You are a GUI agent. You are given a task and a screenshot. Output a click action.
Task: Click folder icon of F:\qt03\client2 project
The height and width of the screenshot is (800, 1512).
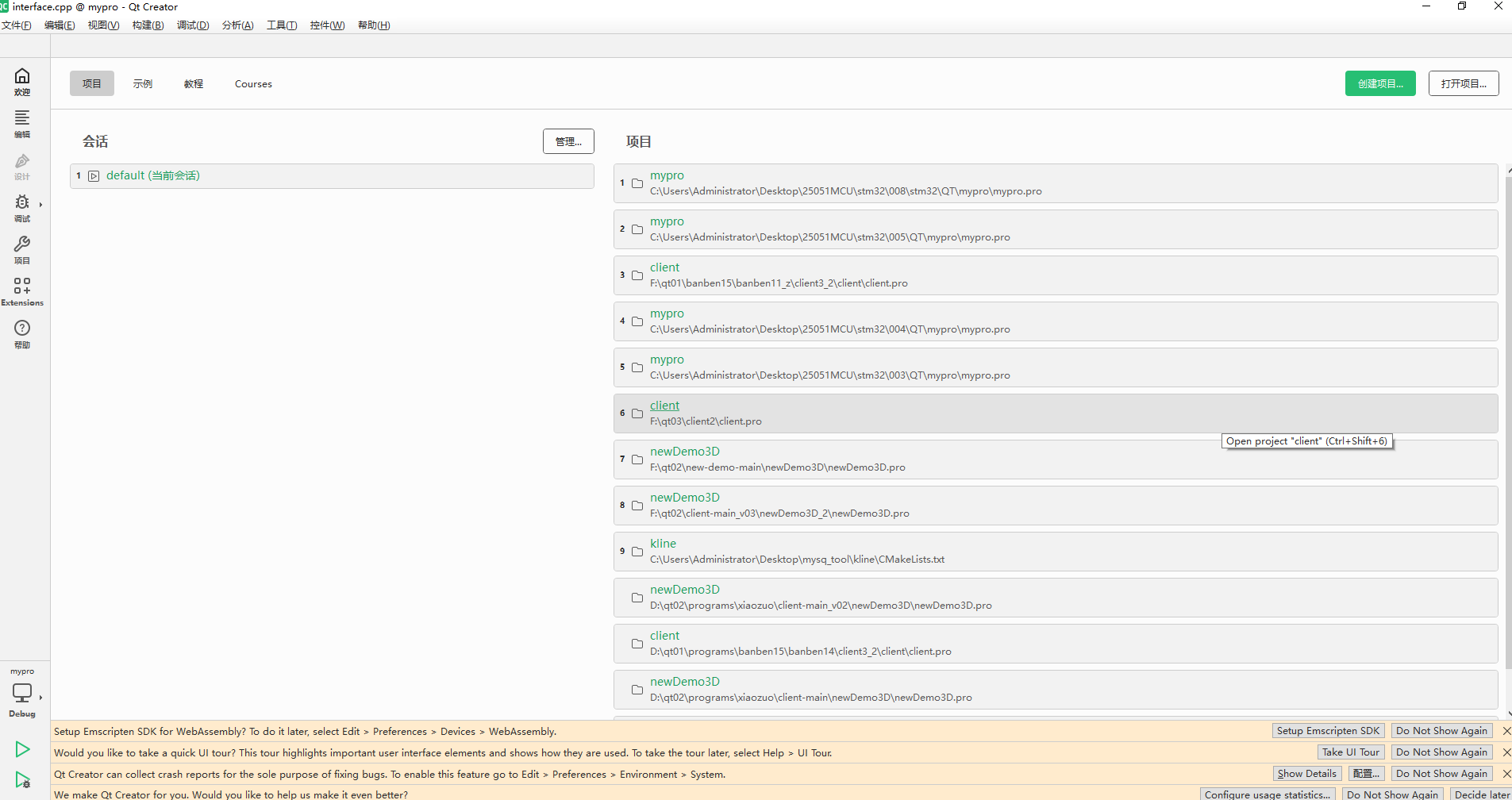pyautogui.click(x=637, y=413)
